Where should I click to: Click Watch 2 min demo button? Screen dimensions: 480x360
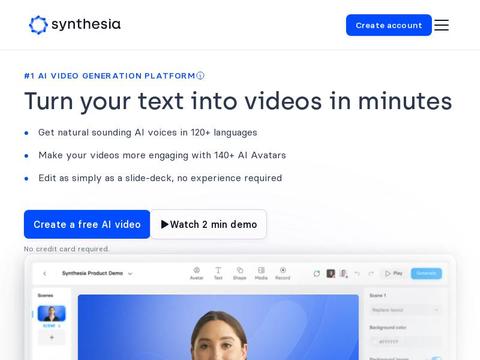coord(209,224)
